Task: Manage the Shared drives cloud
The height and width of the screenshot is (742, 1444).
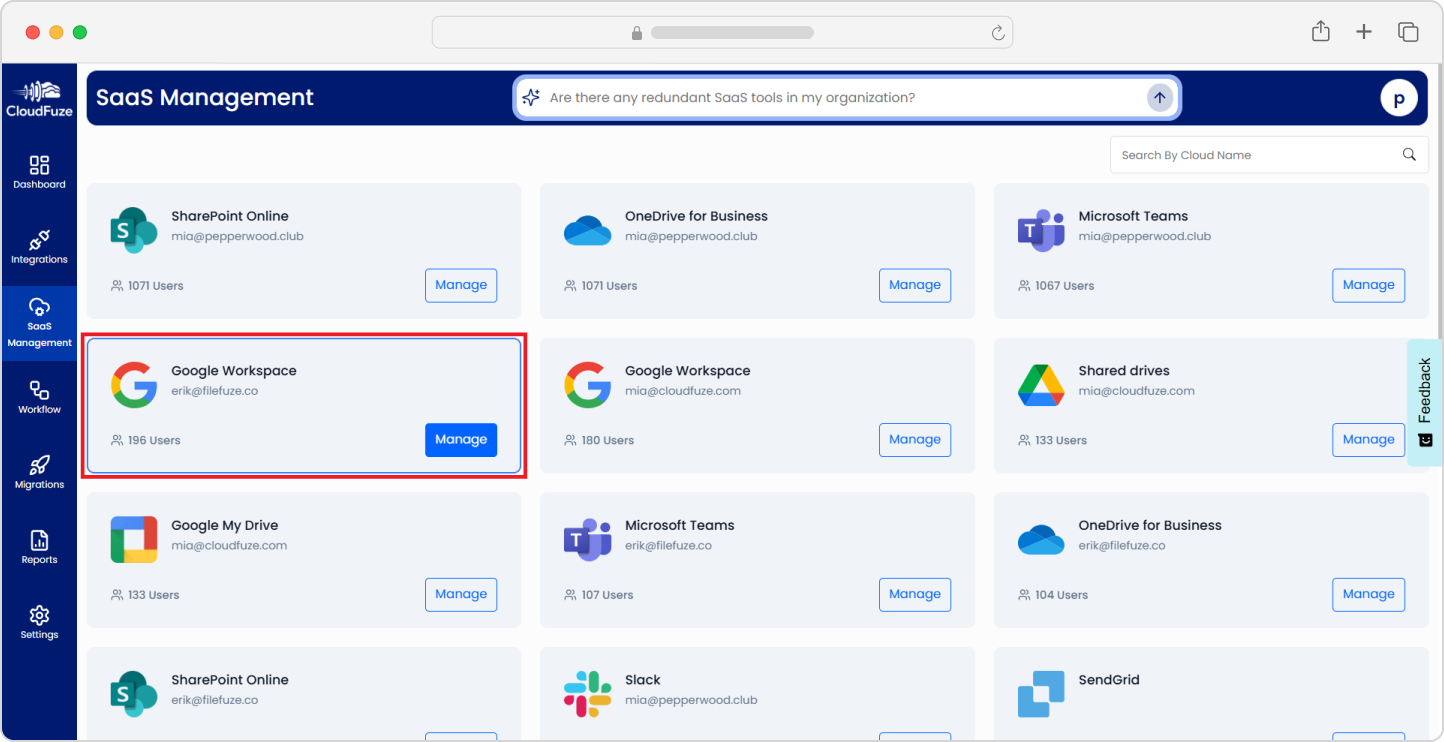Action: pyautogui.click(x=1368, y=439)
